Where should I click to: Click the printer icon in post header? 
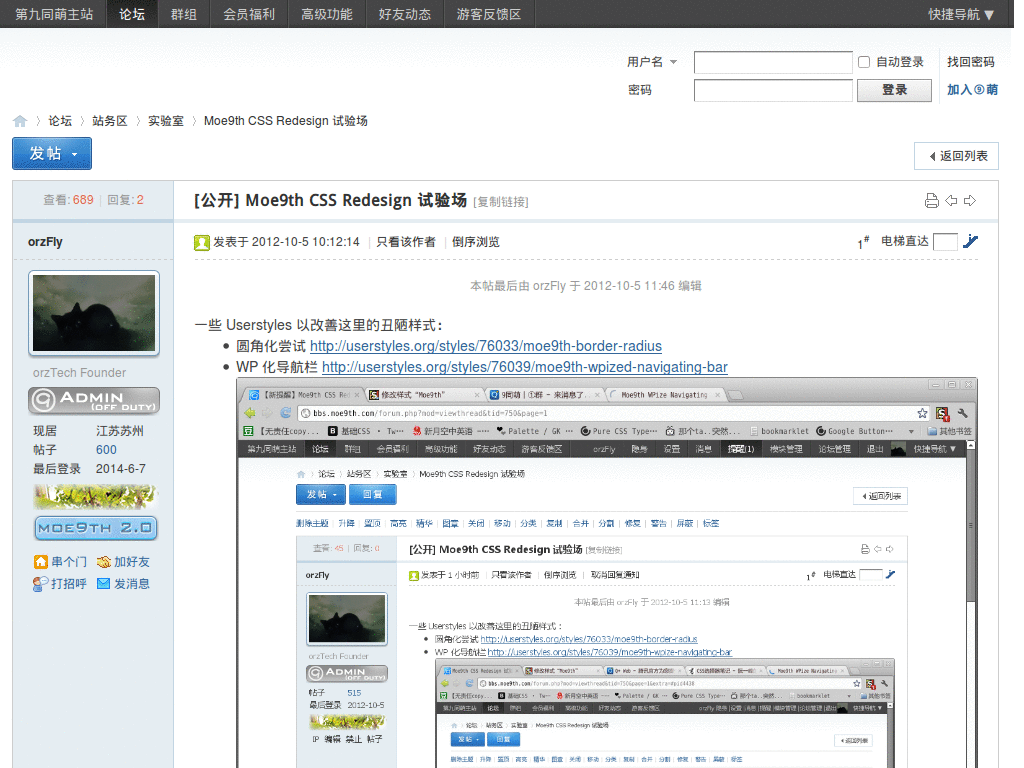(x=931, y=201)
